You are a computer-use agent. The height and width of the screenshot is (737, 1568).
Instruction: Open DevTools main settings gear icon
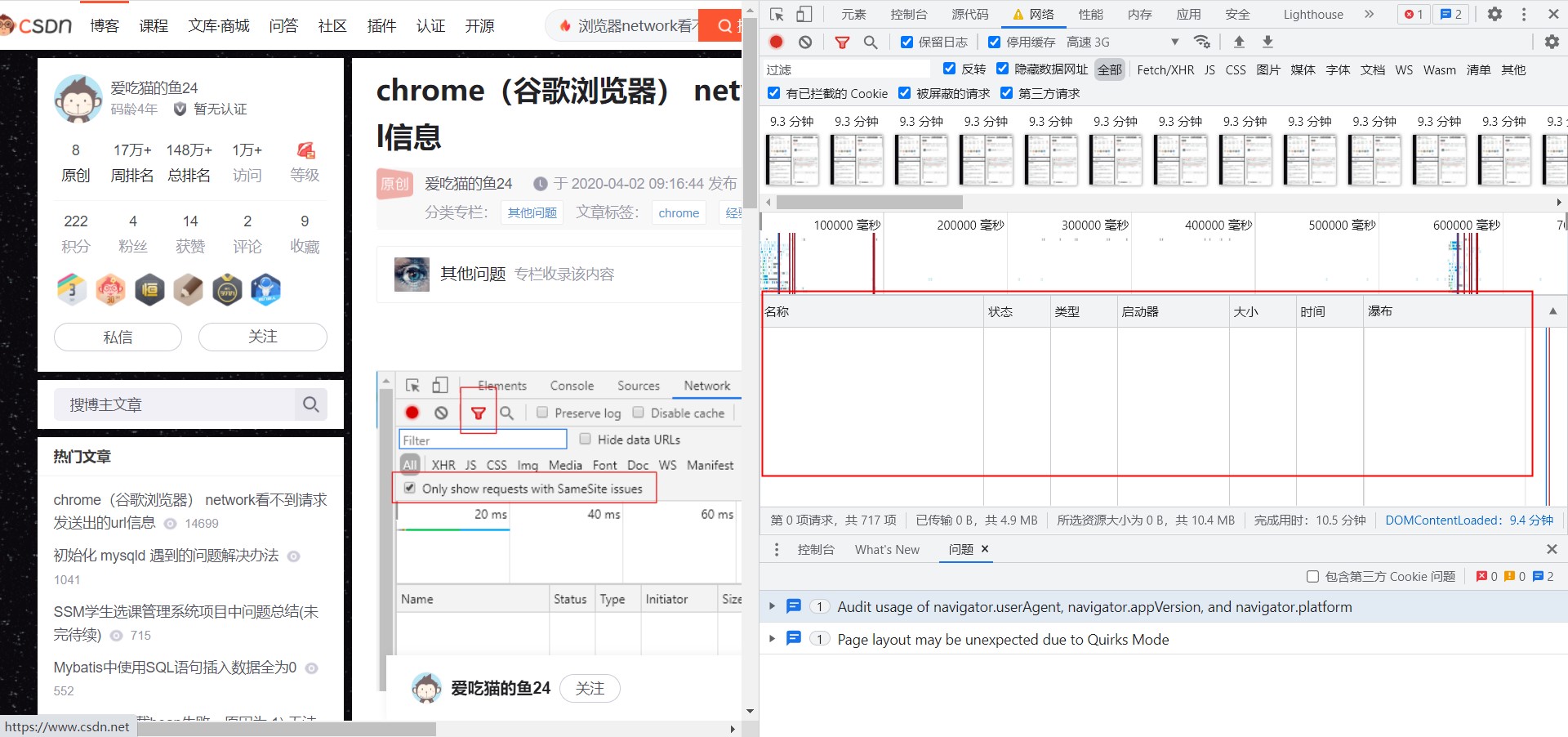click(x=1494, y=14)
